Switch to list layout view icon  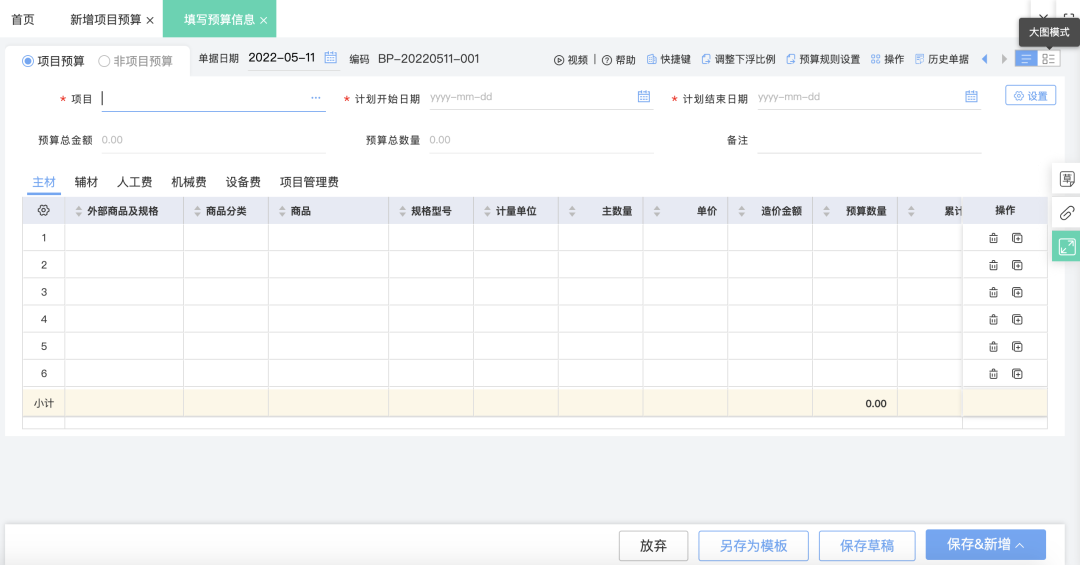1026,59
